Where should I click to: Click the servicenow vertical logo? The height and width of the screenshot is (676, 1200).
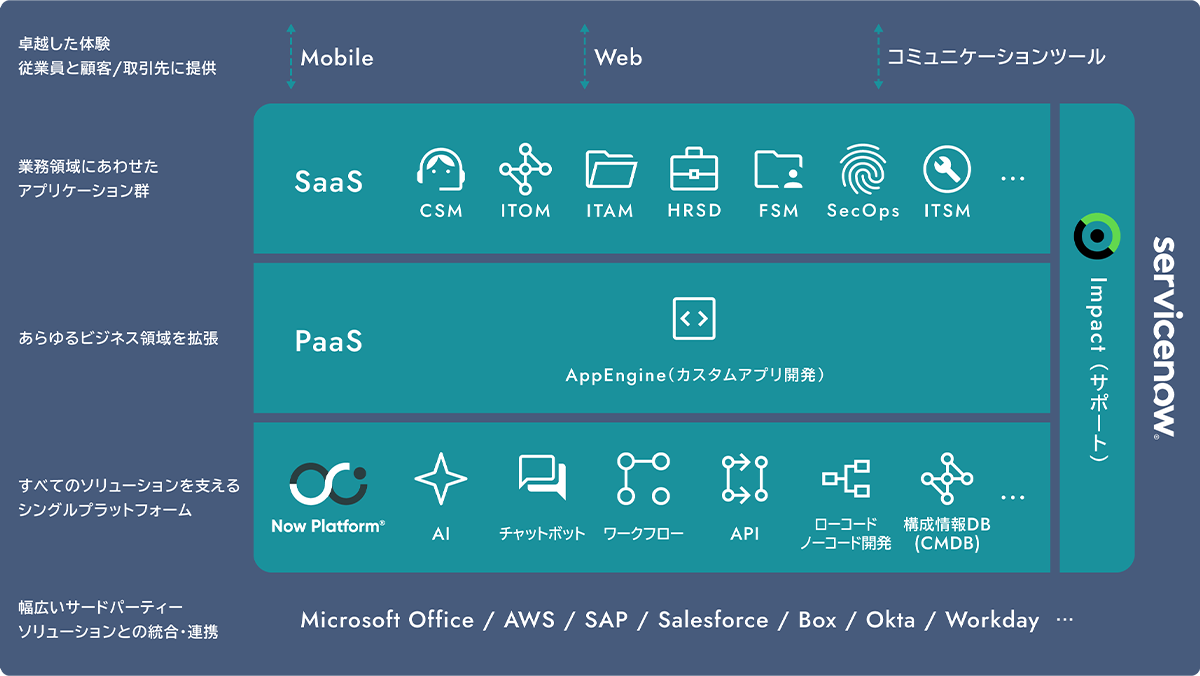(x=1162, y=337)
